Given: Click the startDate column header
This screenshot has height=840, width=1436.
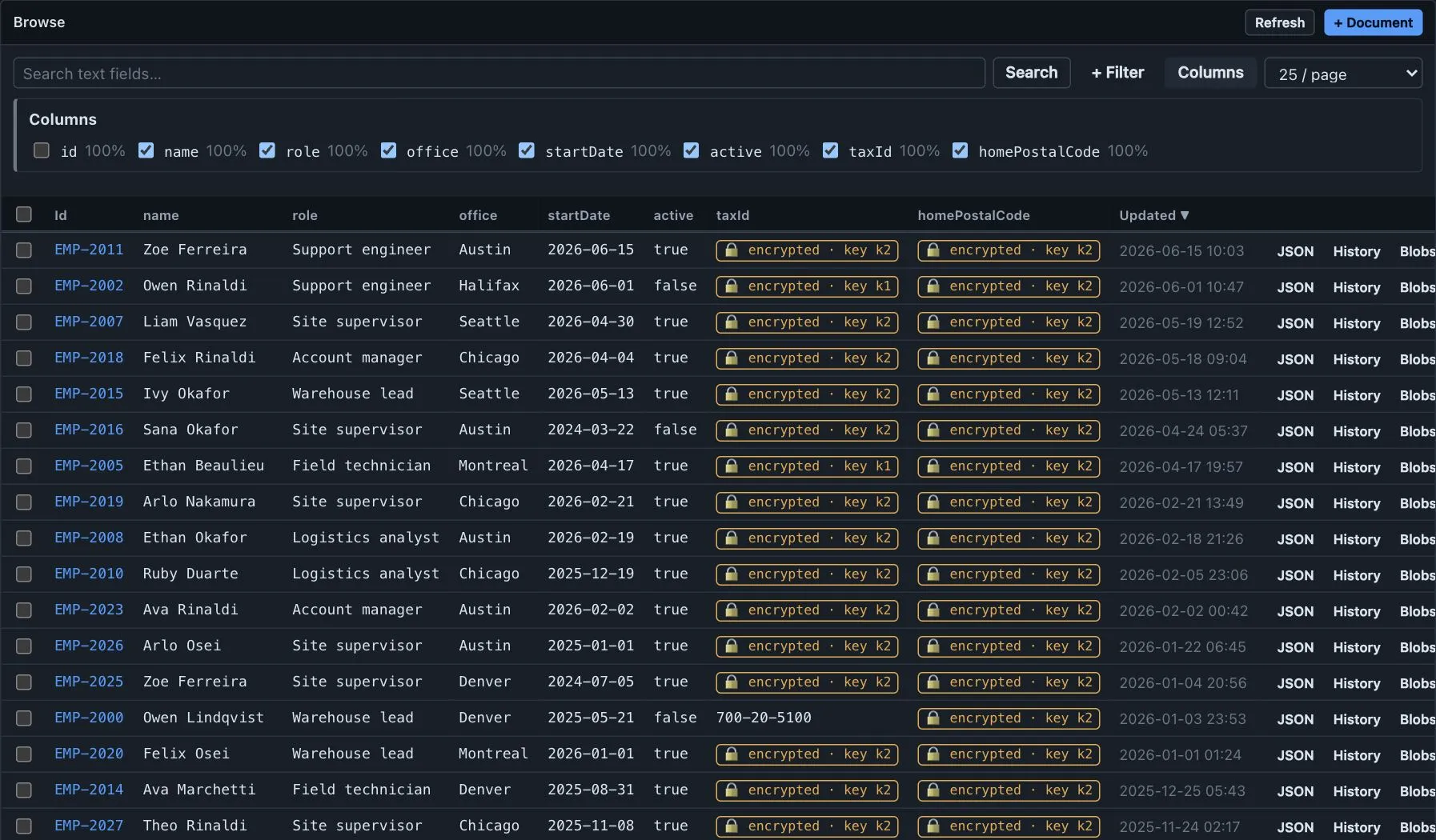Looking at the screenshot, I should point(579,215).
